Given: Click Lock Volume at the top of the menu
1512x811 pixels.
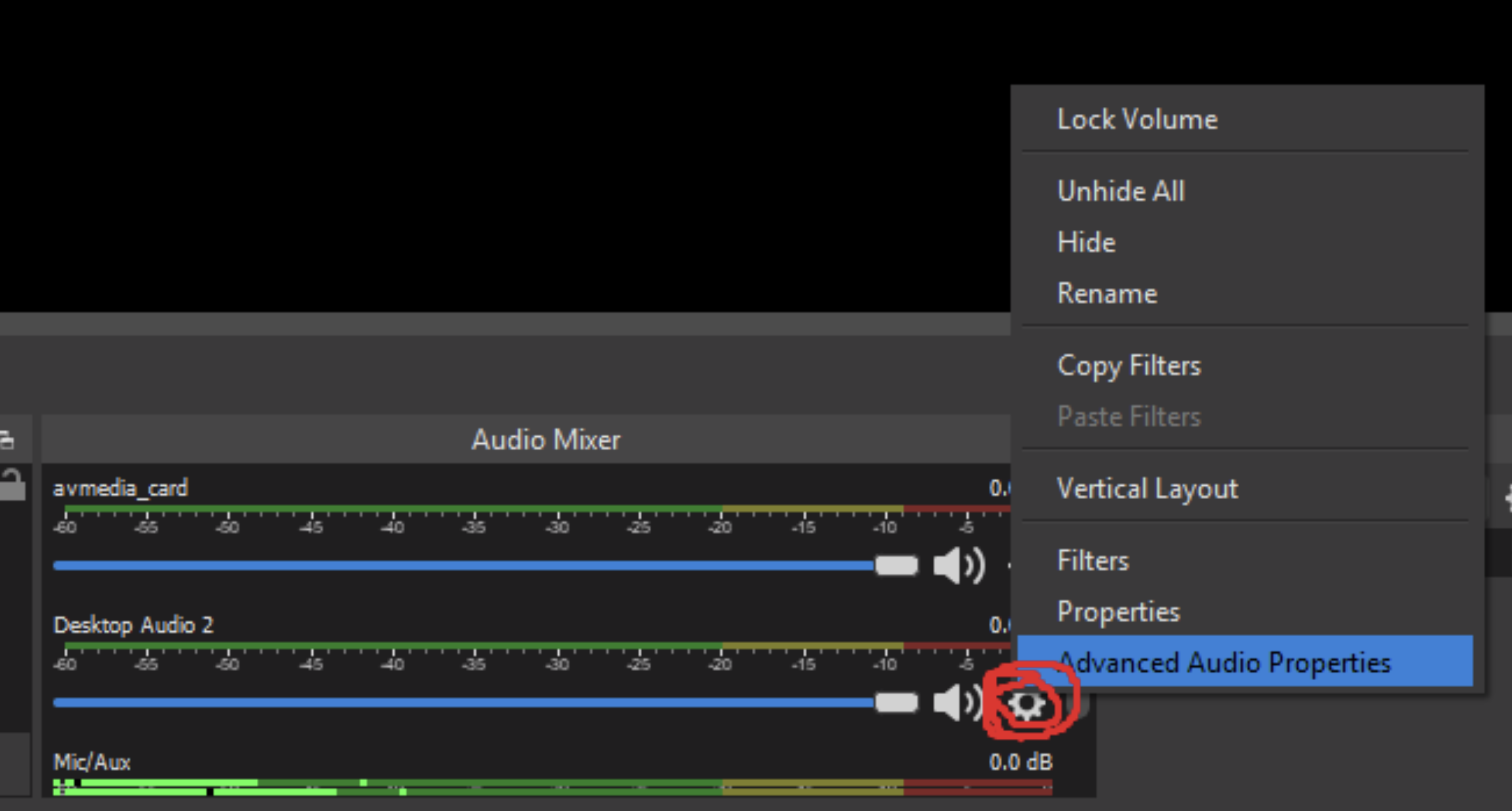Looking at the screenshot, I should pyautogui.click(x=1138, y=119).
